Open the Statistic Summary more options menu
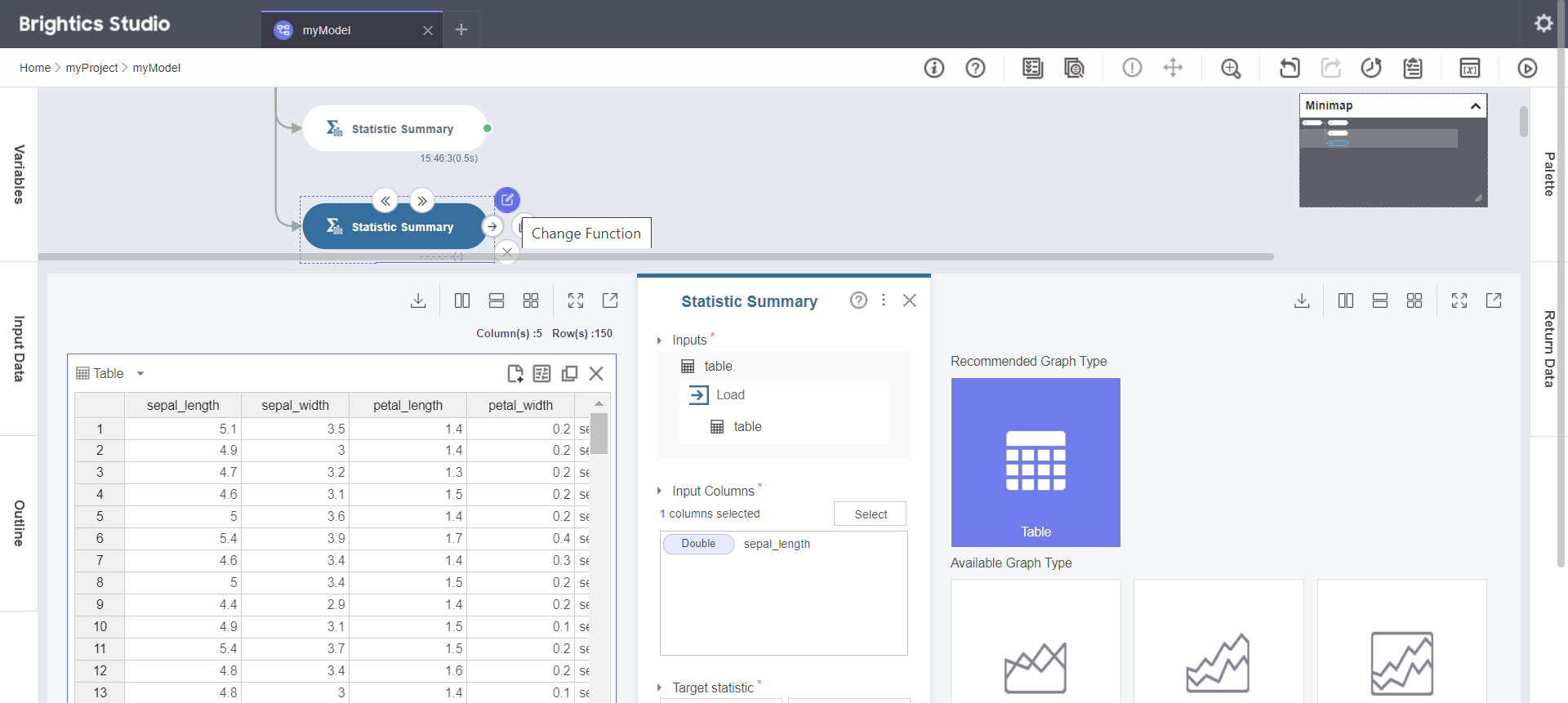Viewport: 1568px width, 703px height. pyautogui.click(x=884, y=300)
